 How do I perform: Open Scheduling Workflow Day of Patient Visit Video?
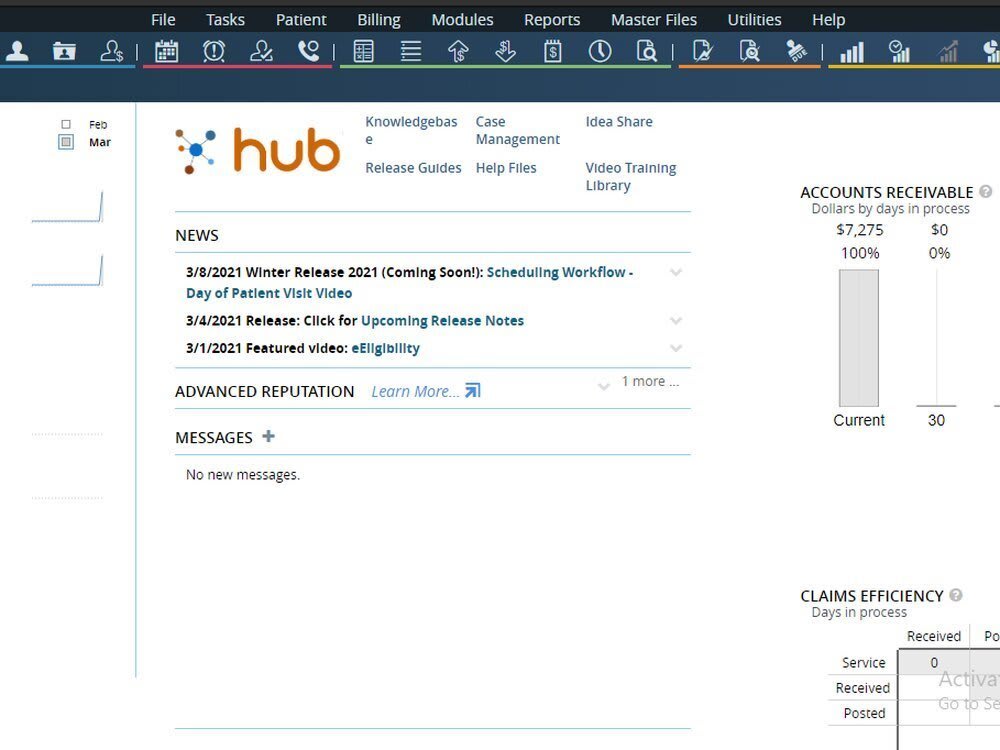click(x=409, y=283)
